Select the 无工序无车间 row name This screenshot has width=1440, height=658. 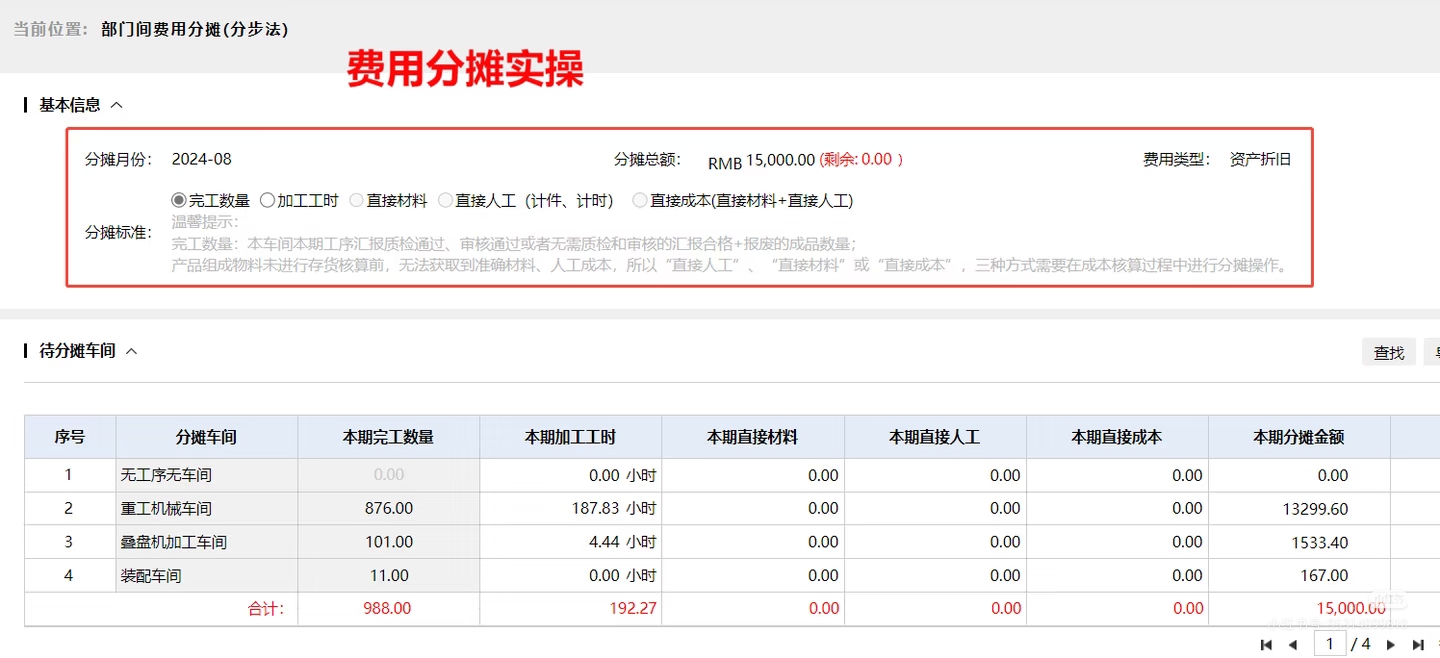(x=166, y=475)
